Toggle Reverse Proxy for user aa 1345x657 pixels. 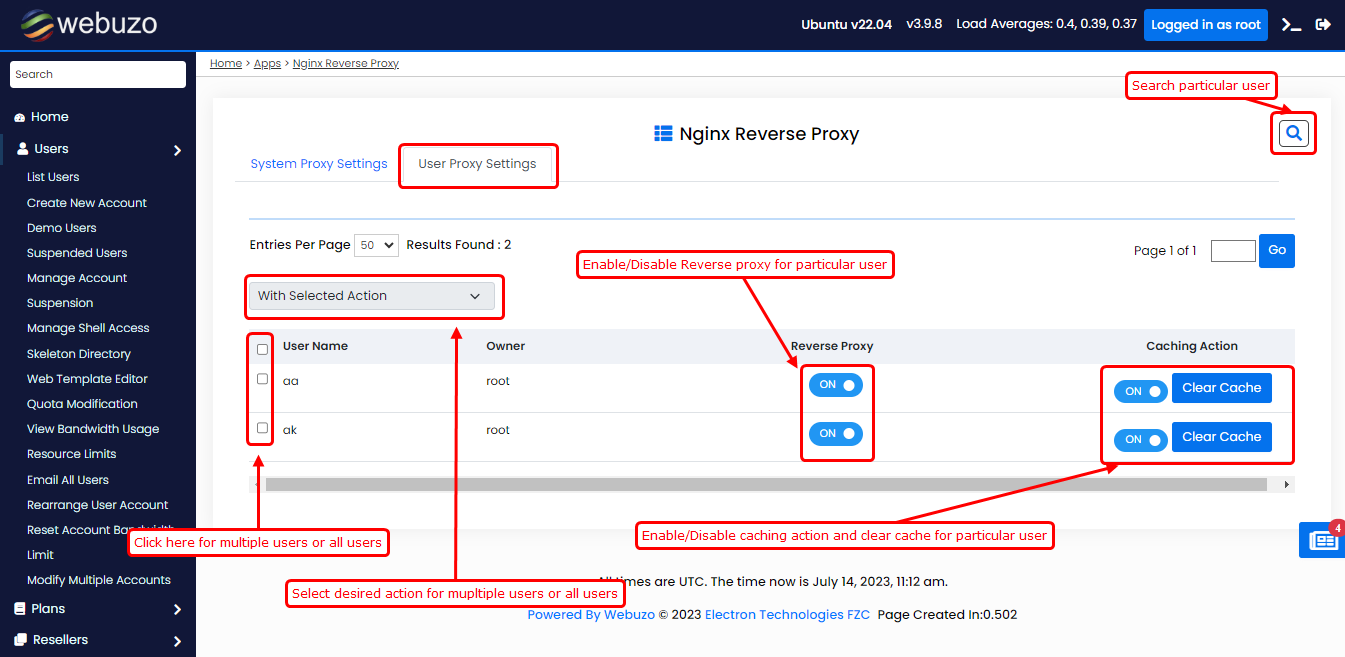click(x=835, y=385)
